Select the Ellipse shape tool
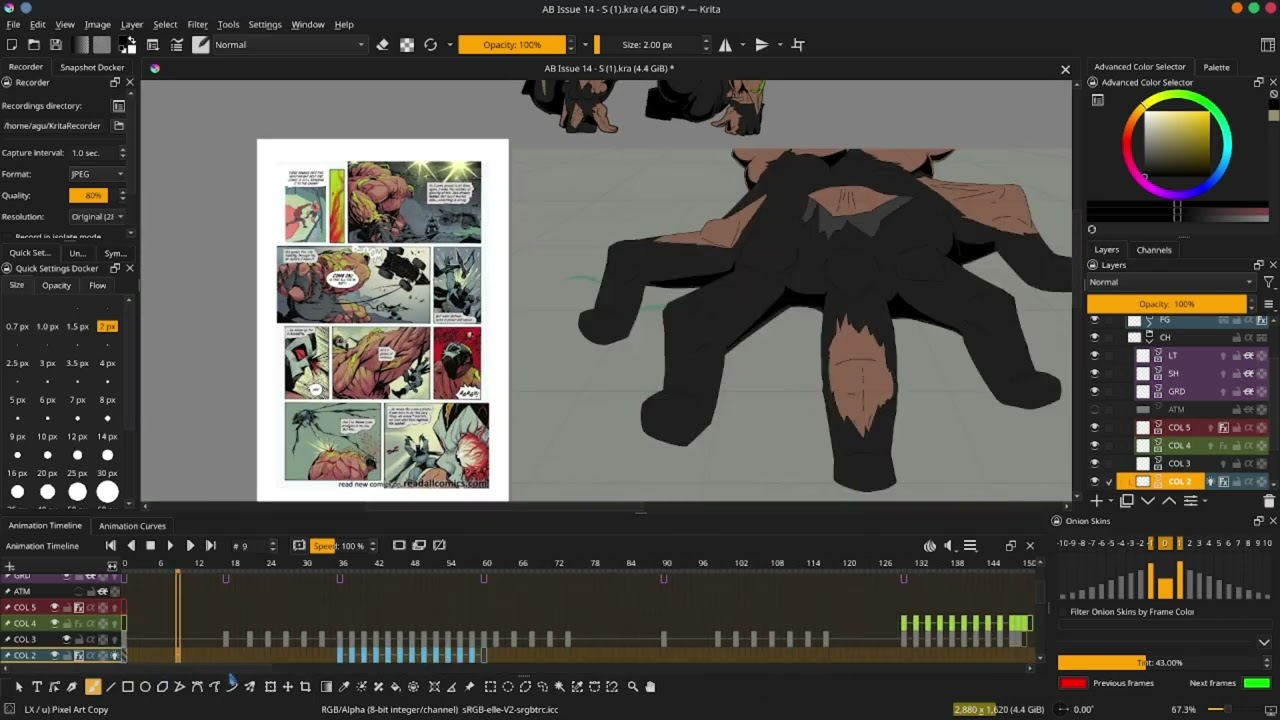The width and height of the screenshot is (1280, 720). [145, 687]
